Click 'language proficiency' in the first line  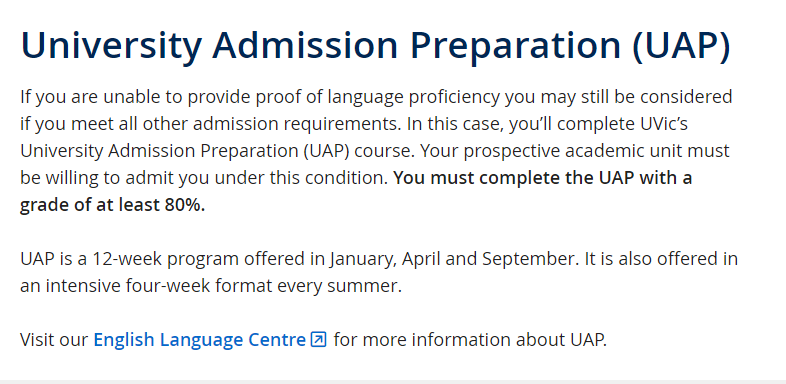tap(414, 96)
